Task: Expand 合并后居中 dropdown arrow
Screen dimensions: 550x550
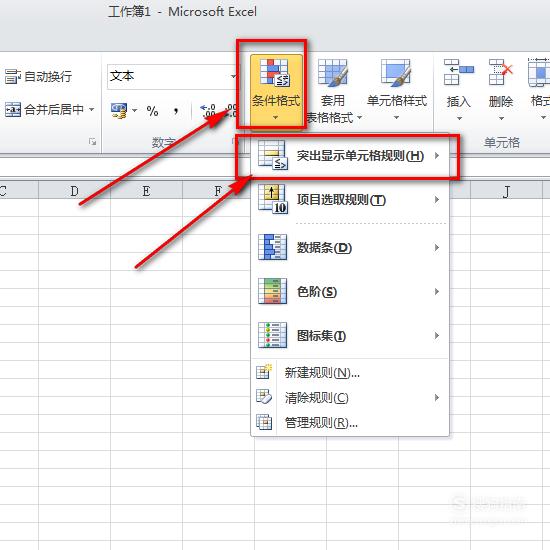Action: [92, 109]
